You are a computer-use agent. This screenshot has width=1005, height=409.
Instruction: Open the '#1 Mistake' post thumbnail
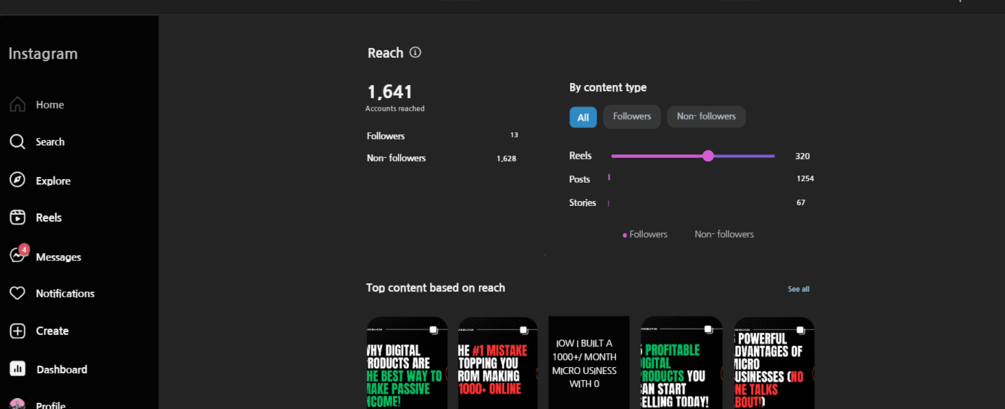click(x=498, y=362)
